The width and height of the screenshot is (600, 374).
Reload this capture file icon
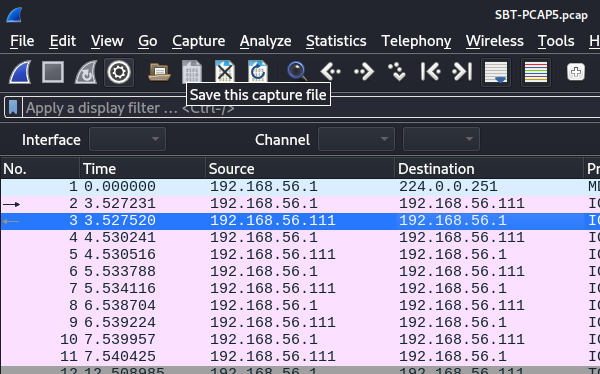[x=258, y=71]
